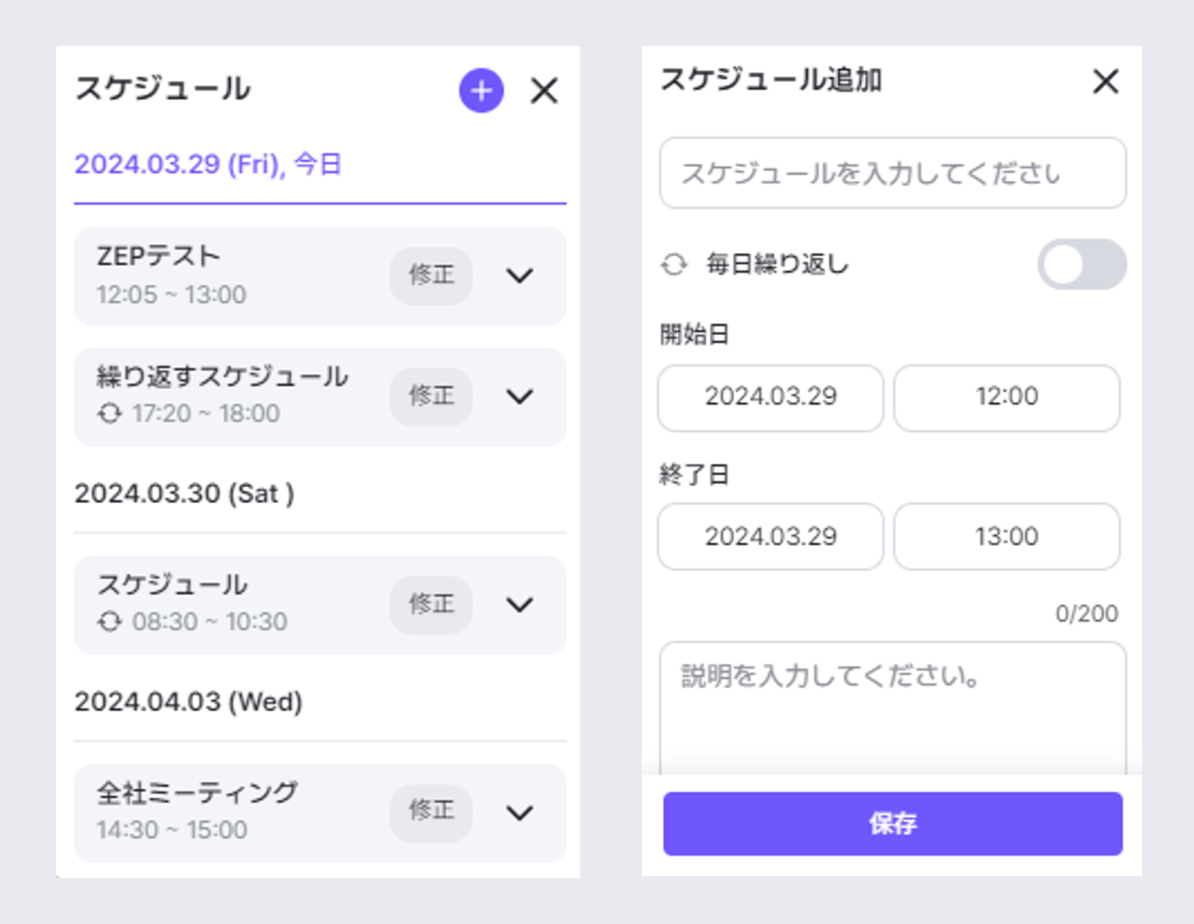Click the 説明 description text area
The width and height of the screenshot is (1194, 924).
892,708
